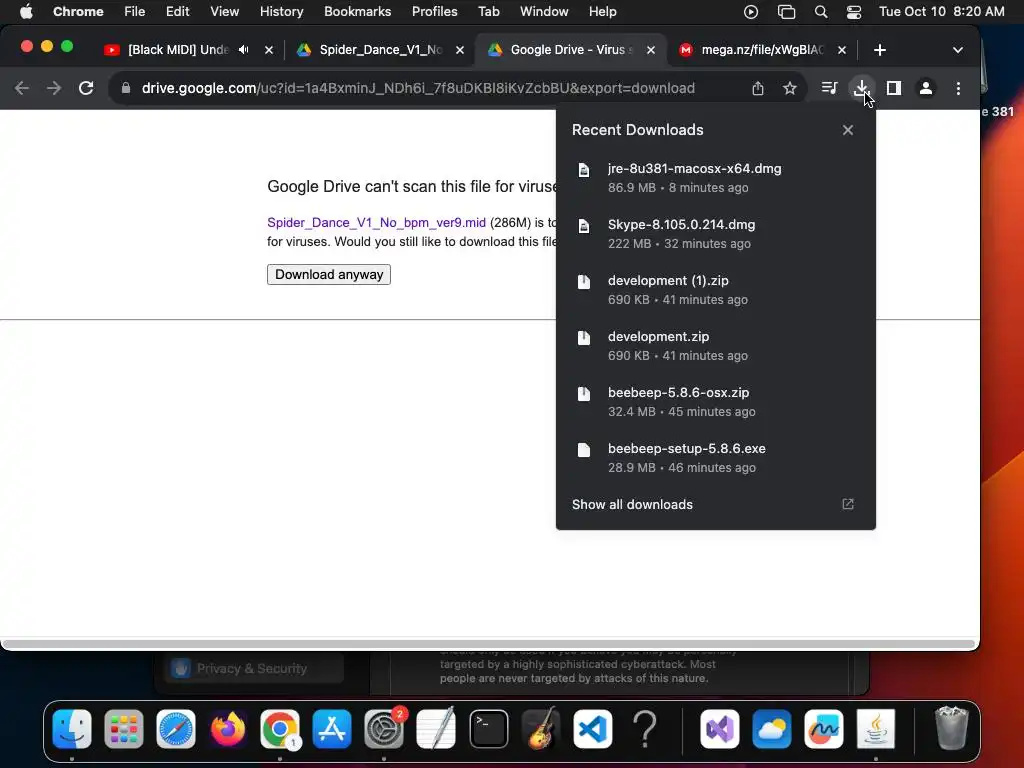1024x768 pixels.
Task: Open the View menu
Action: pyautogui.click(x=224, y=11)
